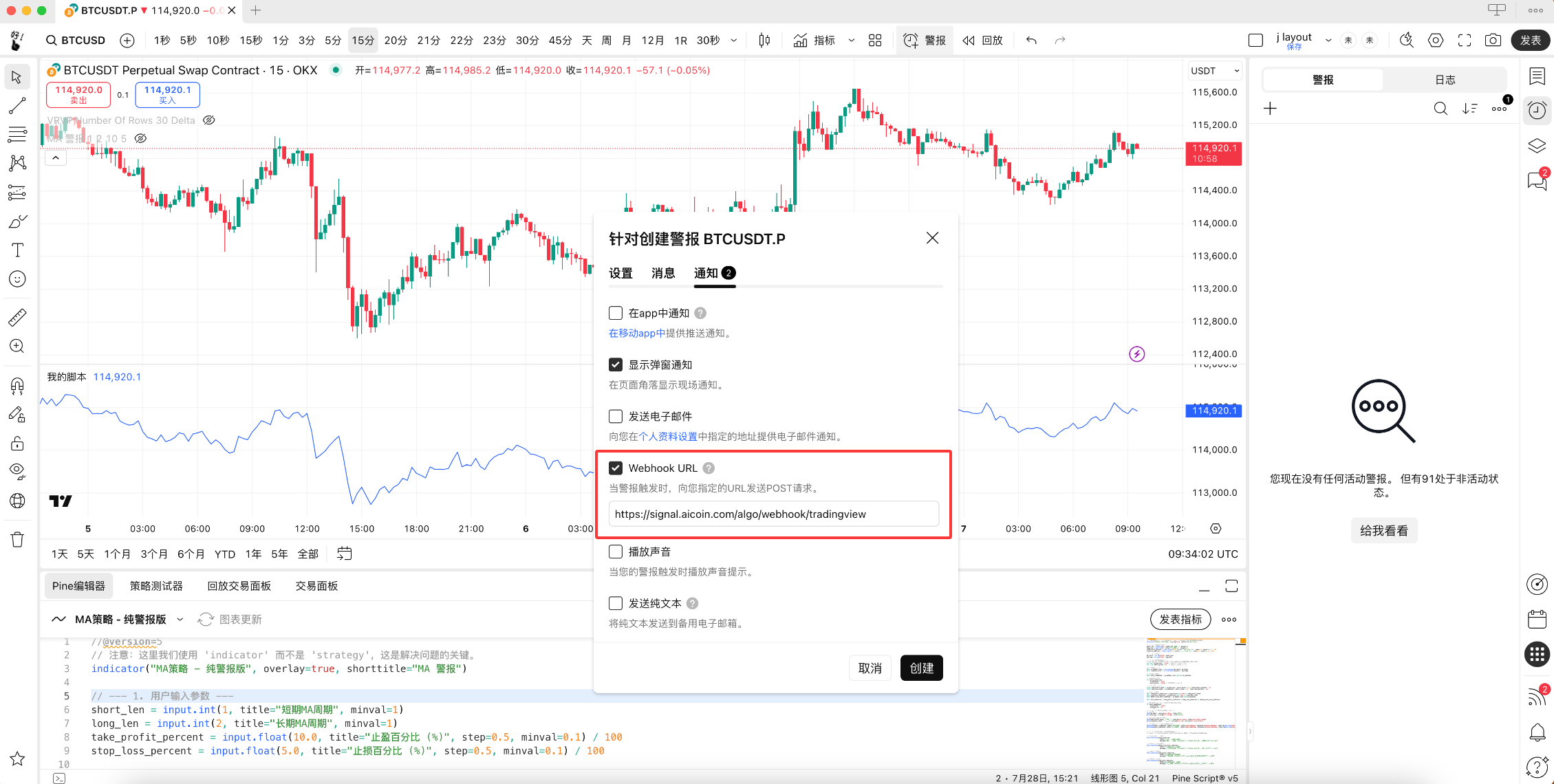Click the lock all drawings icon
The height and width of the screenshot is (784, 1554).
pos(17,443)
